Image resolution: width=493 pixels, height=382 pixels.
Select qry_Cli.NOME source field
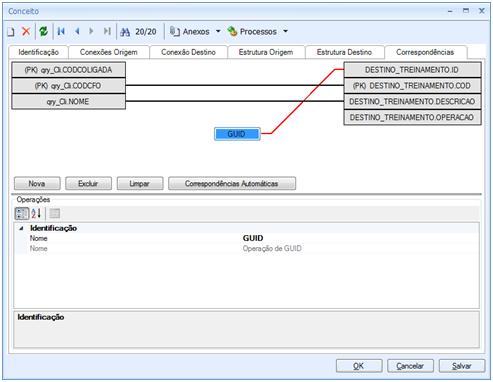69,102
